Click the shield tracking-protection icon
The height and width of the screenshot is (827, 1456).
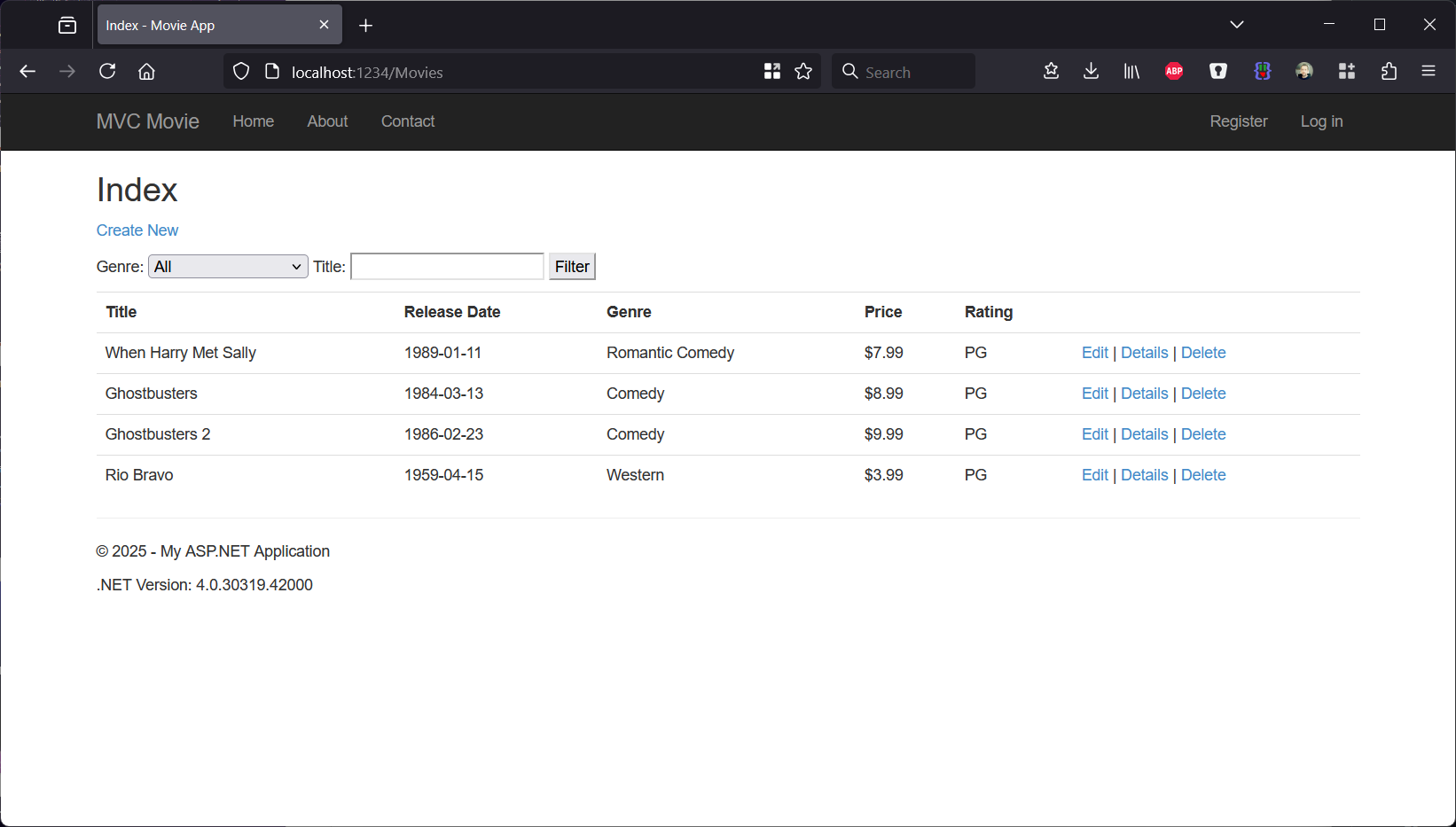pyautogui.click(x=240, y=71)
